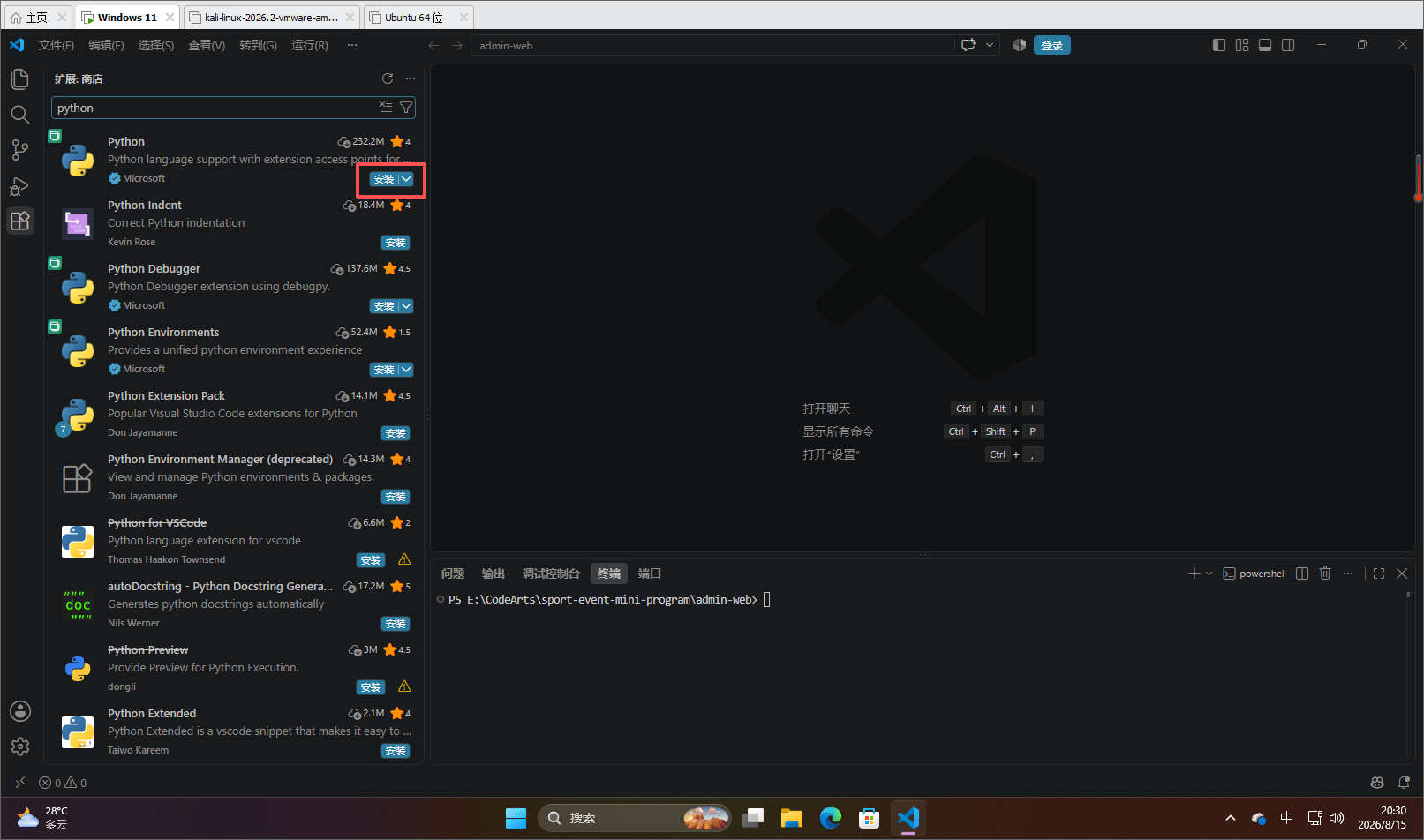The width and height of the screenshot is (1424, 840).
Task: Open the remote window status icon
Action: (x=20, y=783)
